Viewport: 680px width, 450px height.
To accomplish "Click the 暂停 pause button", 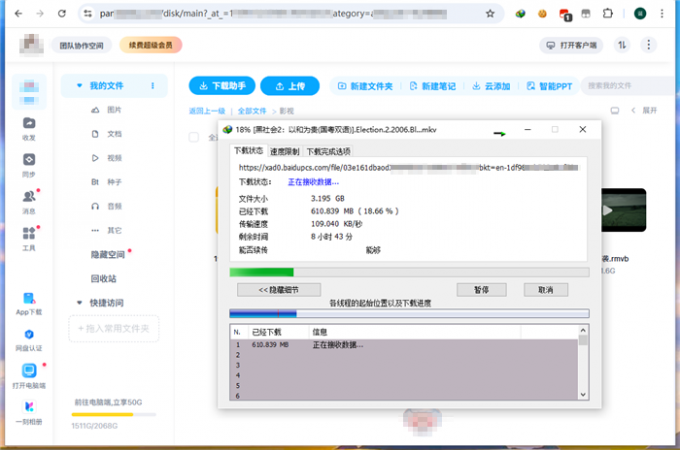I will pos(481,290).
